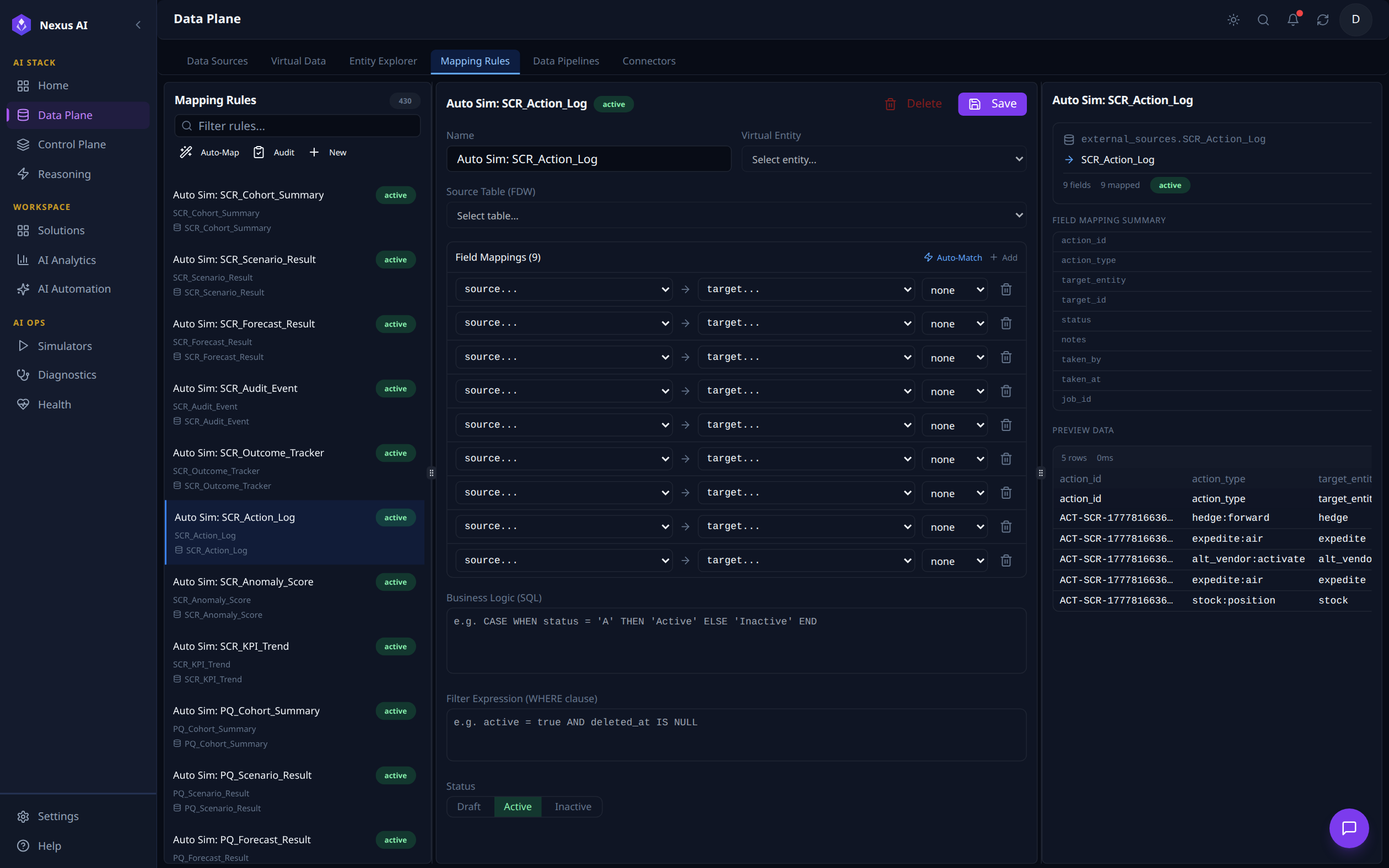Click the Filter Expression WHERE text area
The image size is (1389, 868).
pos(736,735)
